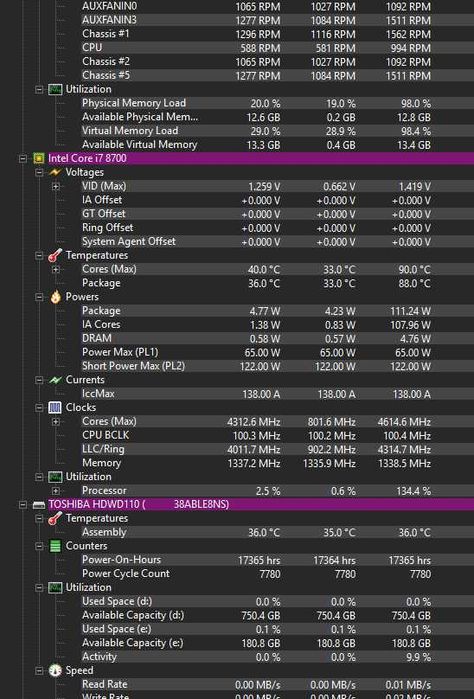Select the Package temperature row showing 36.0 °C
The height and width of the screenshot is (699, 474).
pos(277,283)
